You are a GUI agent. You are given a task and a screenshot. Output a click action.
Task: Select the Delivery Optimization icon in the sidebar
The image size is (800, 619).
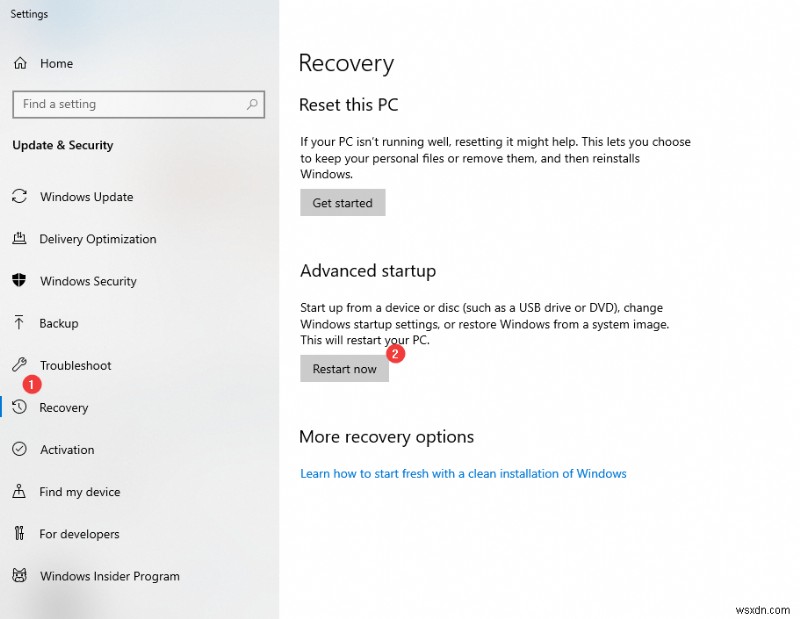click(19, 239)
